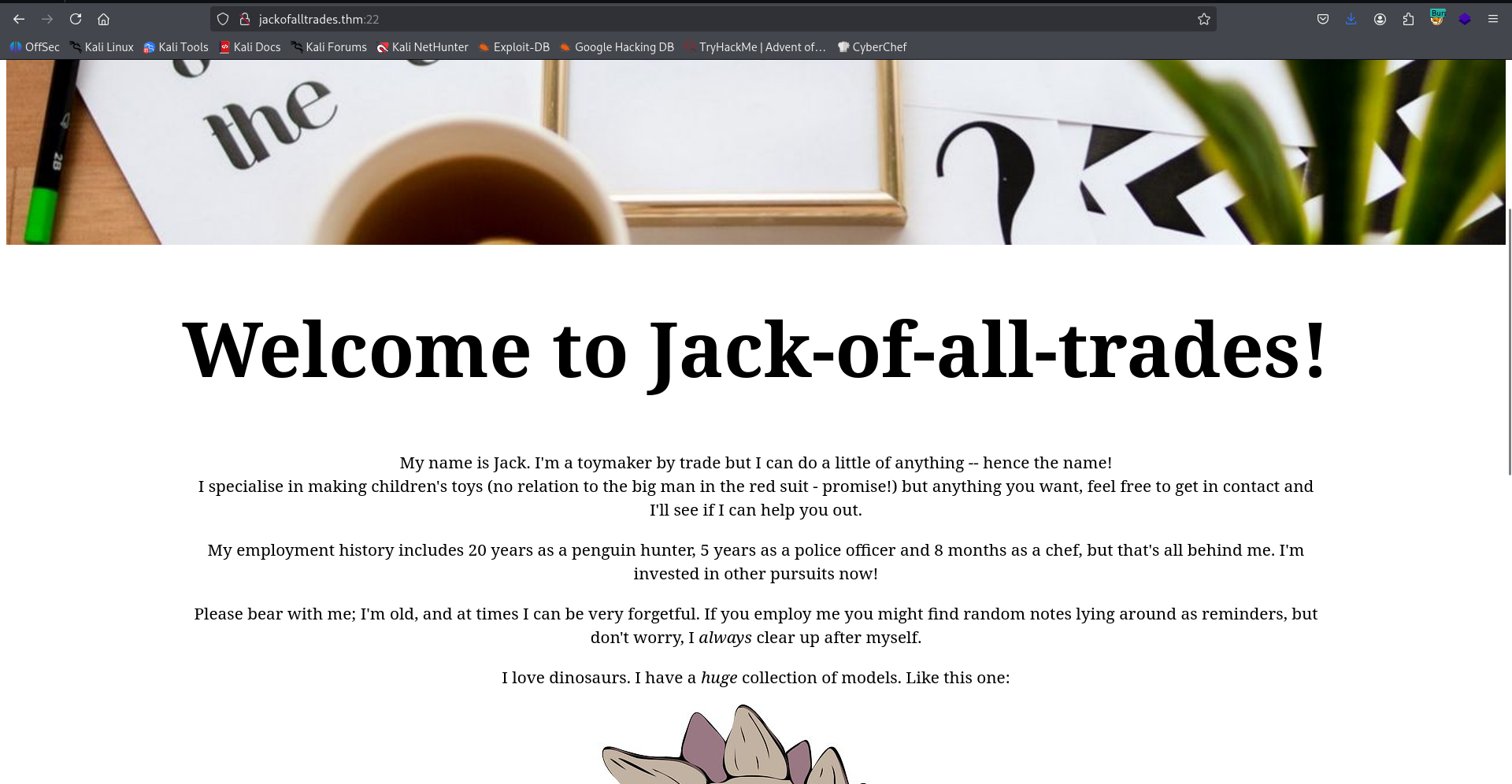This screenshot has height=784, width=1512.
Task: Open the OffSec bookmark
Action: pyautogui.click(x=35, y=47)
